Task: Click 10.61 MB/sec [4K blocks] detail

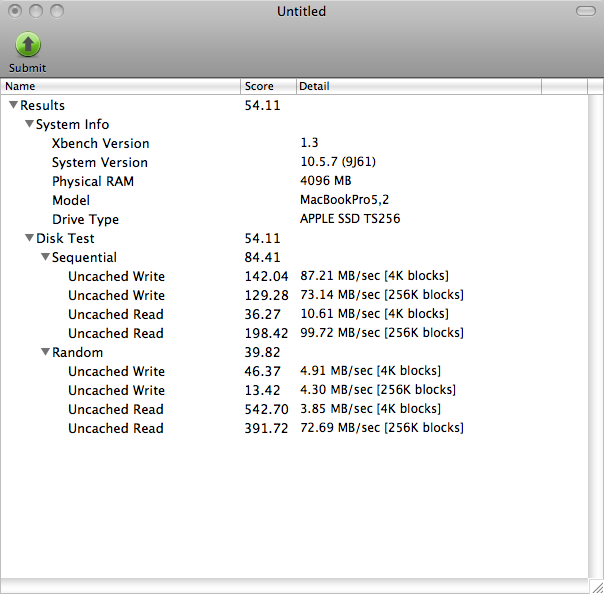Action: (374, 314)
